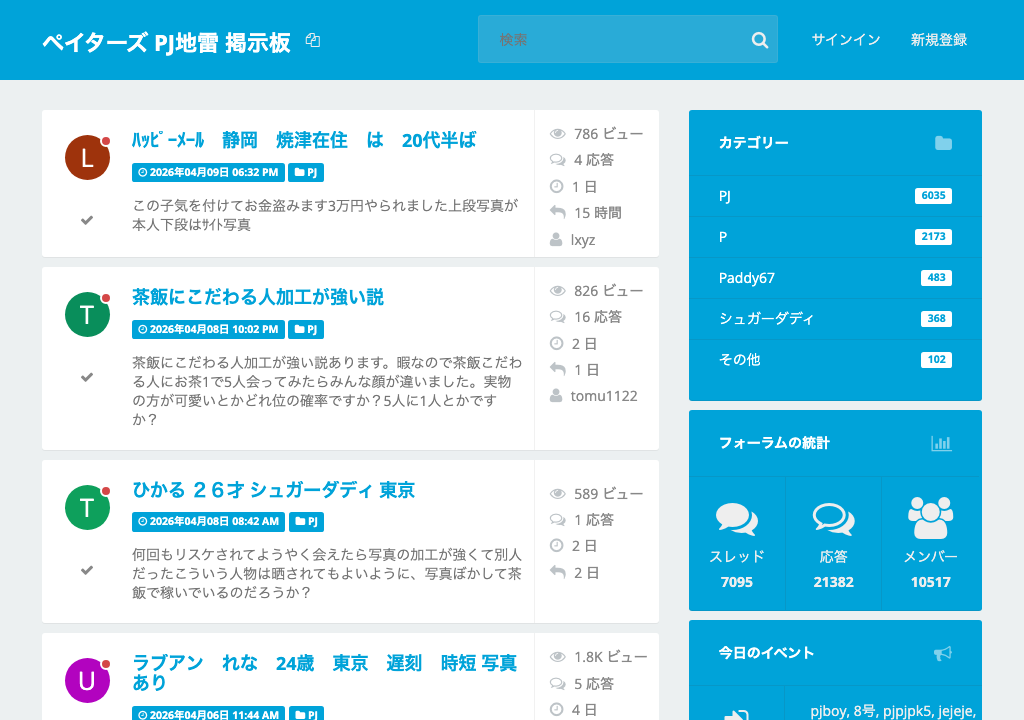This screenshot has width=1024, height=720.
Task: Click the folder icon in the カテゴリー header
Action: 944,143
